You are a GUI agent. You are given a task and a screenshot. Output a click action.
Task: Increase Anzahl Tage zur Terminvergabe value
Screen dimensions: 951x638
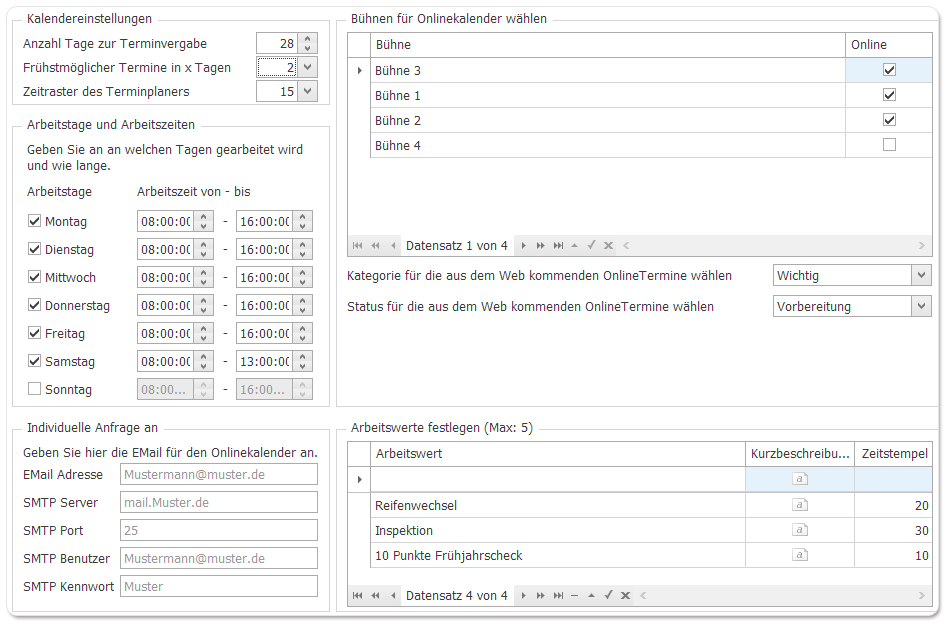[307, 38]
